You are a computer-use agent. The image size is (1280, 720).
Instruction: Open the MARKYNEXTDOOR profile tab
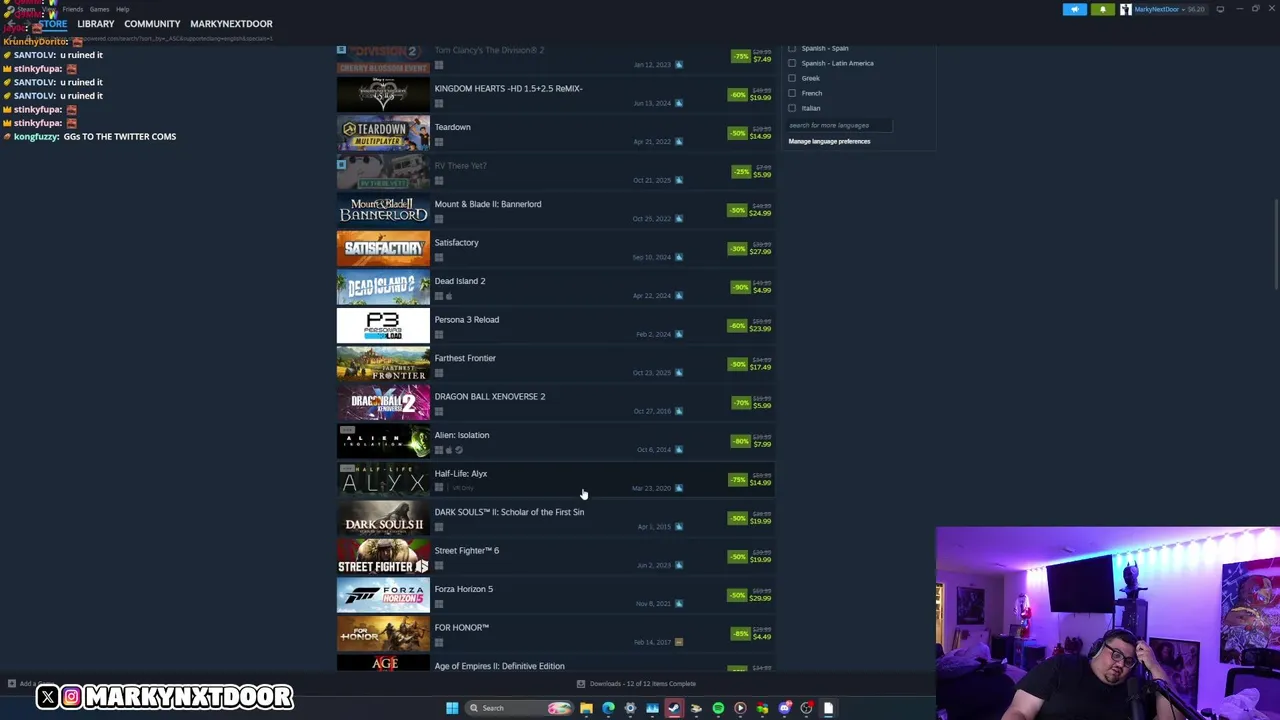pos(231,24)
